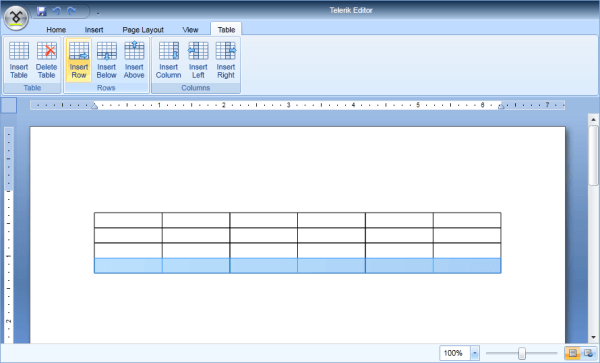Screen dimensions: 600x363
Task: Insert a row above the selection
Action: click(x=134, y=60)
